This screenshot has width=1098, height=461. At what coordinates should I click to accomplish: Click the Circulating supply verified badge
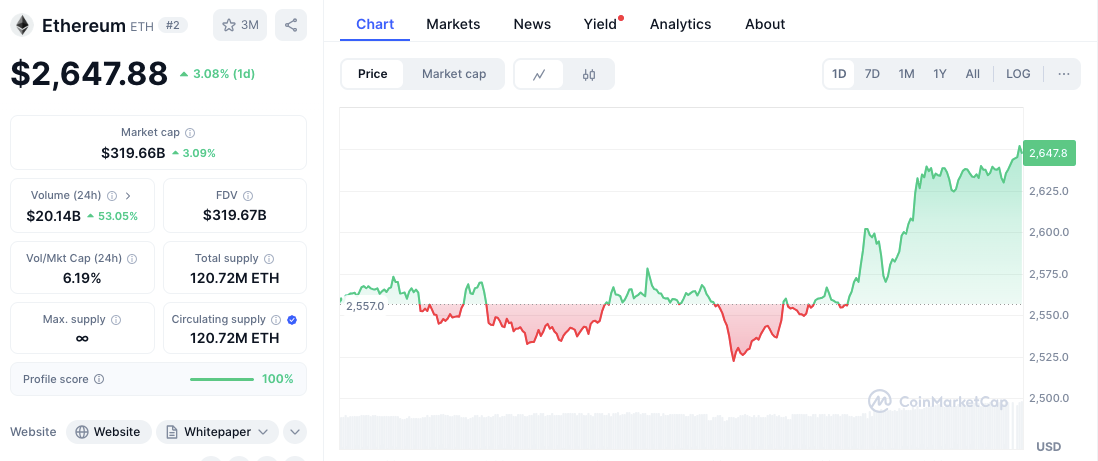click(x=292, y=320)
